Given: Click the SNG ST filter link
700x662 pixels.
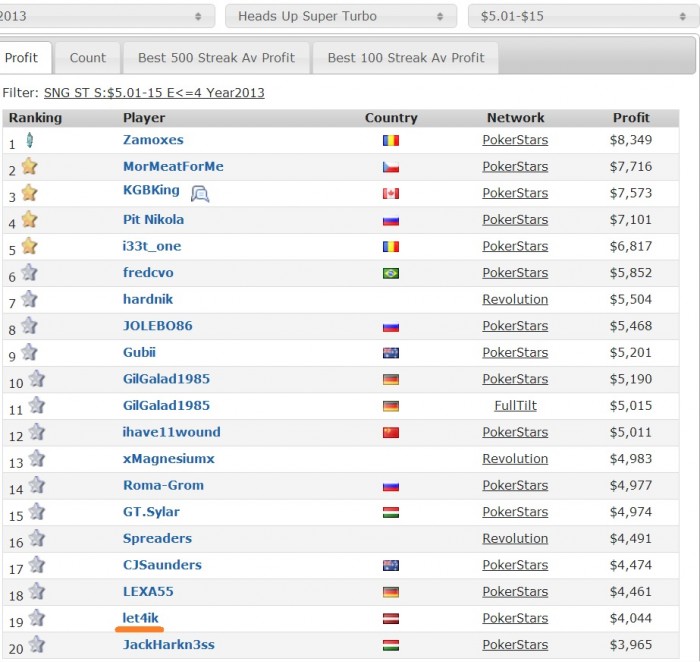Looking at the screenshot, I should pyautogui.click(x=154, y=93).
